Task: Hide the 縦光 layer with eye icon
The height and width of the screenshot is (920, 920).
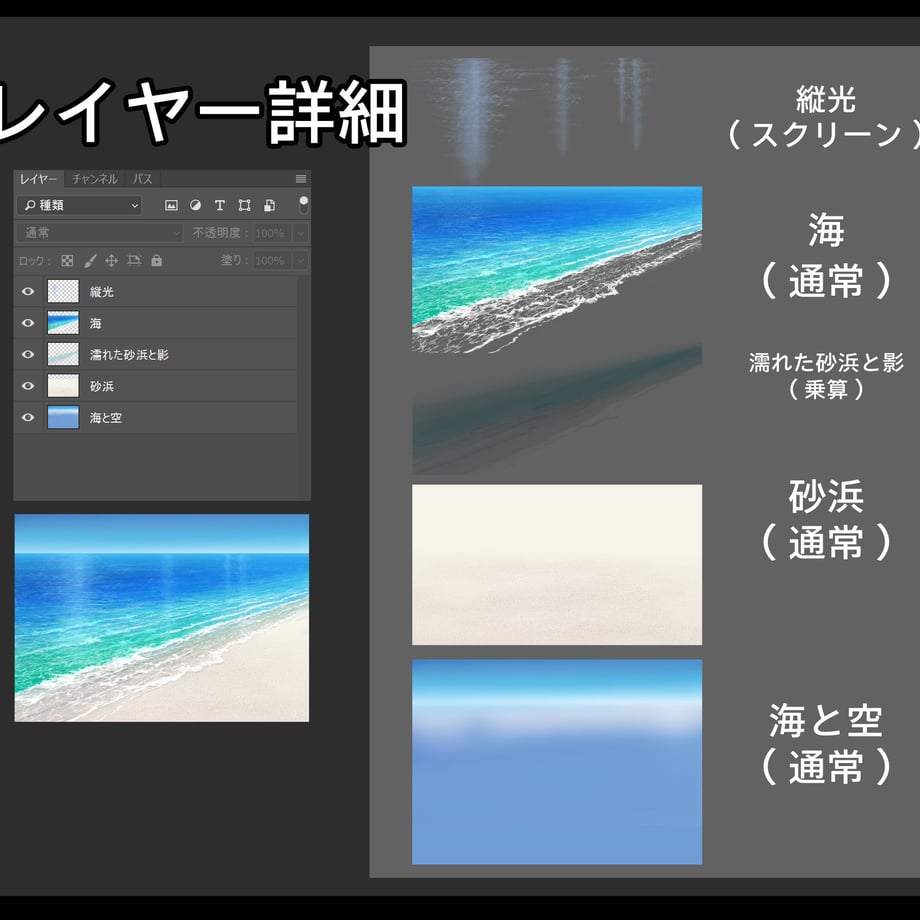Action: (x=28, y=292)
